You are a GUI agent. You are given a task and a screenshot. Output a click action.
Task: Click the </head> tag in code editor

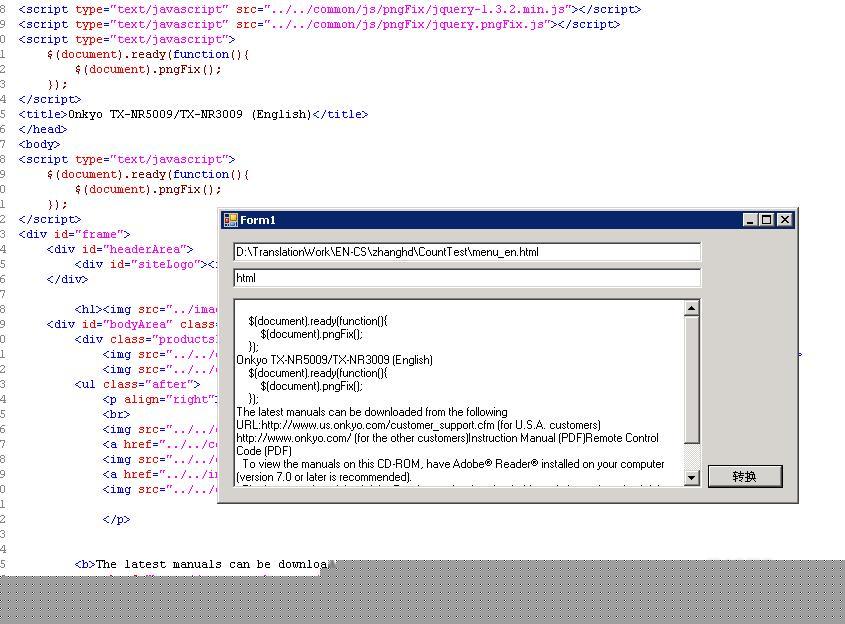click(43, 129)
